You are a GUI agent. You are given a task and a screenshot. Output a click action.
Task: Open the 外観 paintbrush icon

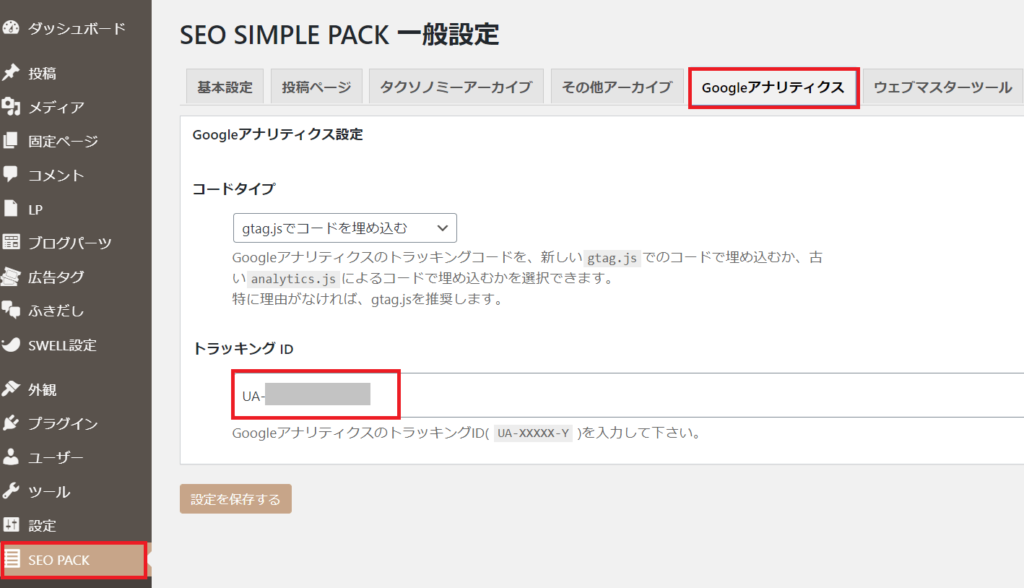click(10, 389)
